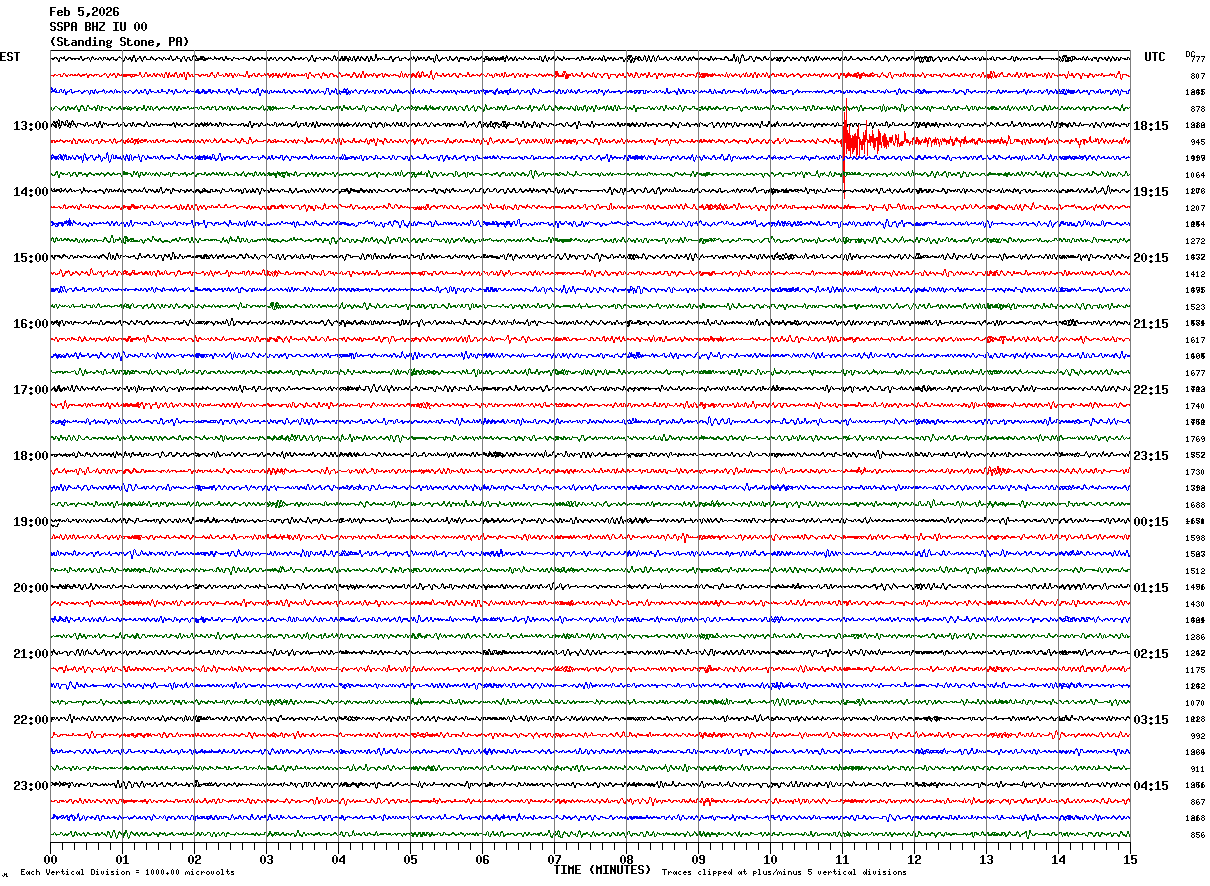Screen dimensions: 1210x886
Task: Click the '00:15' UTC time label
Action: [1152, 521]
